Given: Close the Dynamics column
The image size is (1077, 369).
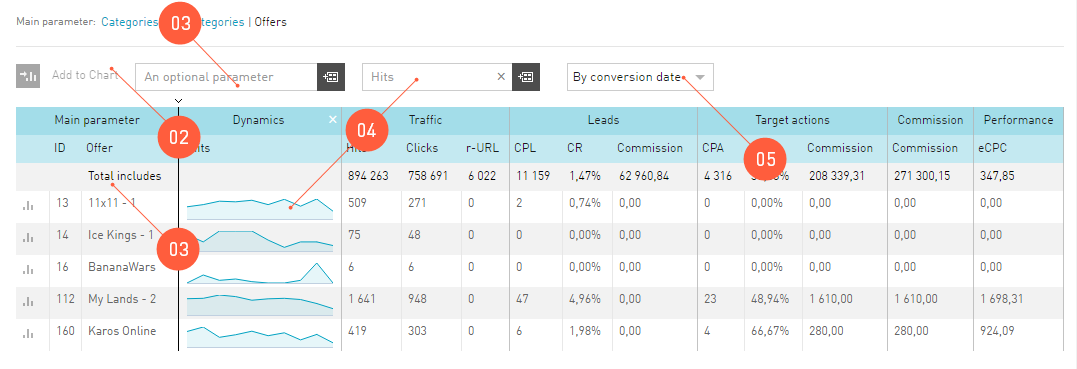Looking at the screenshot, I should coord(333,120).
